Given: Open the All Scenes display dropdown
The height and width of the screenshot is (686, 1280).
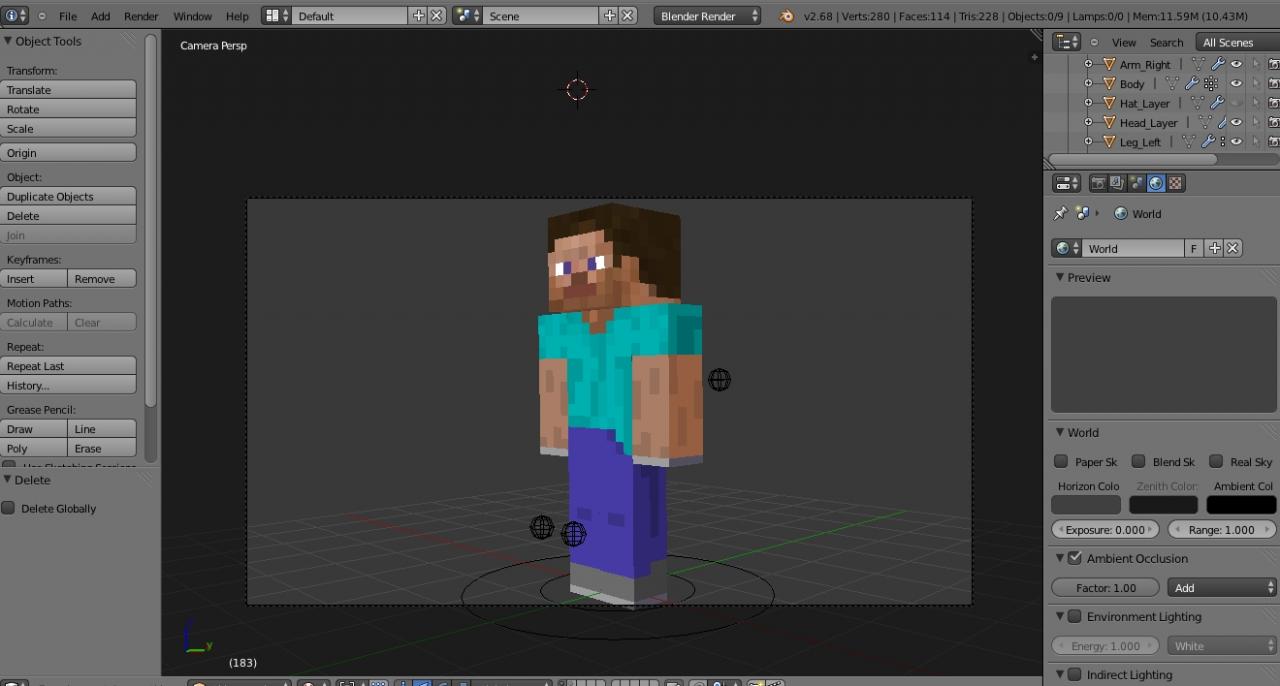Looking at the screenshot, I should coord(1228,42).
